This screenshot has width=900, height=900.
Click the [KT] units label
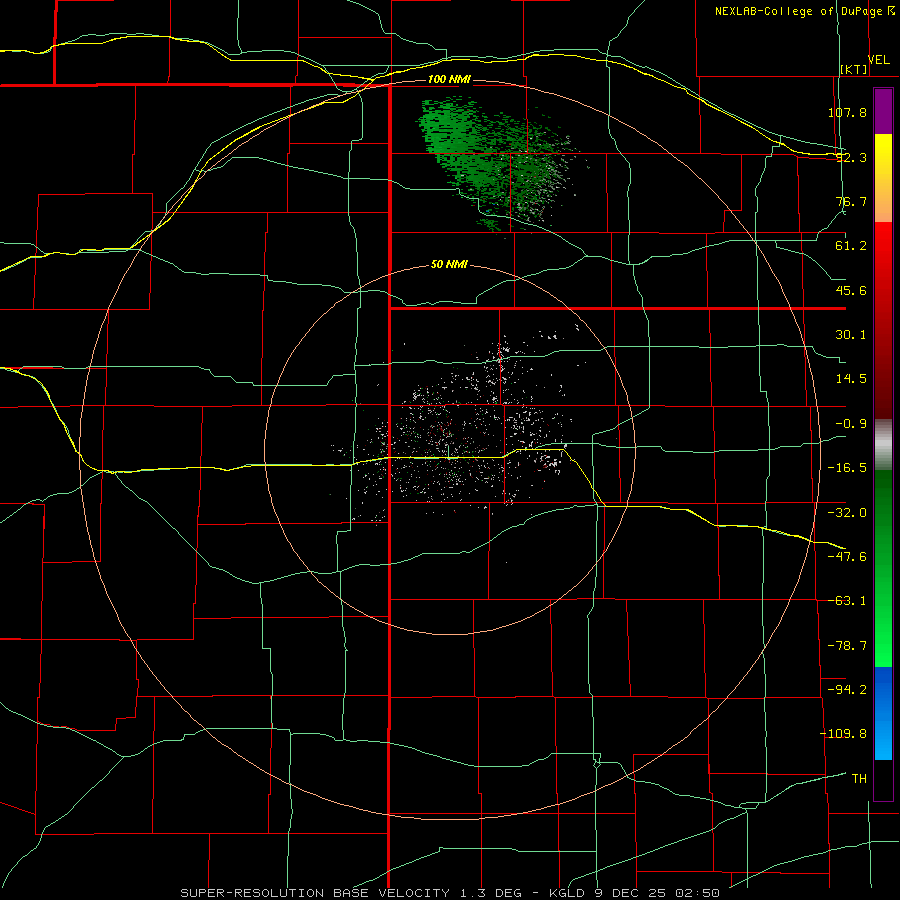click(x=854, y=69)
